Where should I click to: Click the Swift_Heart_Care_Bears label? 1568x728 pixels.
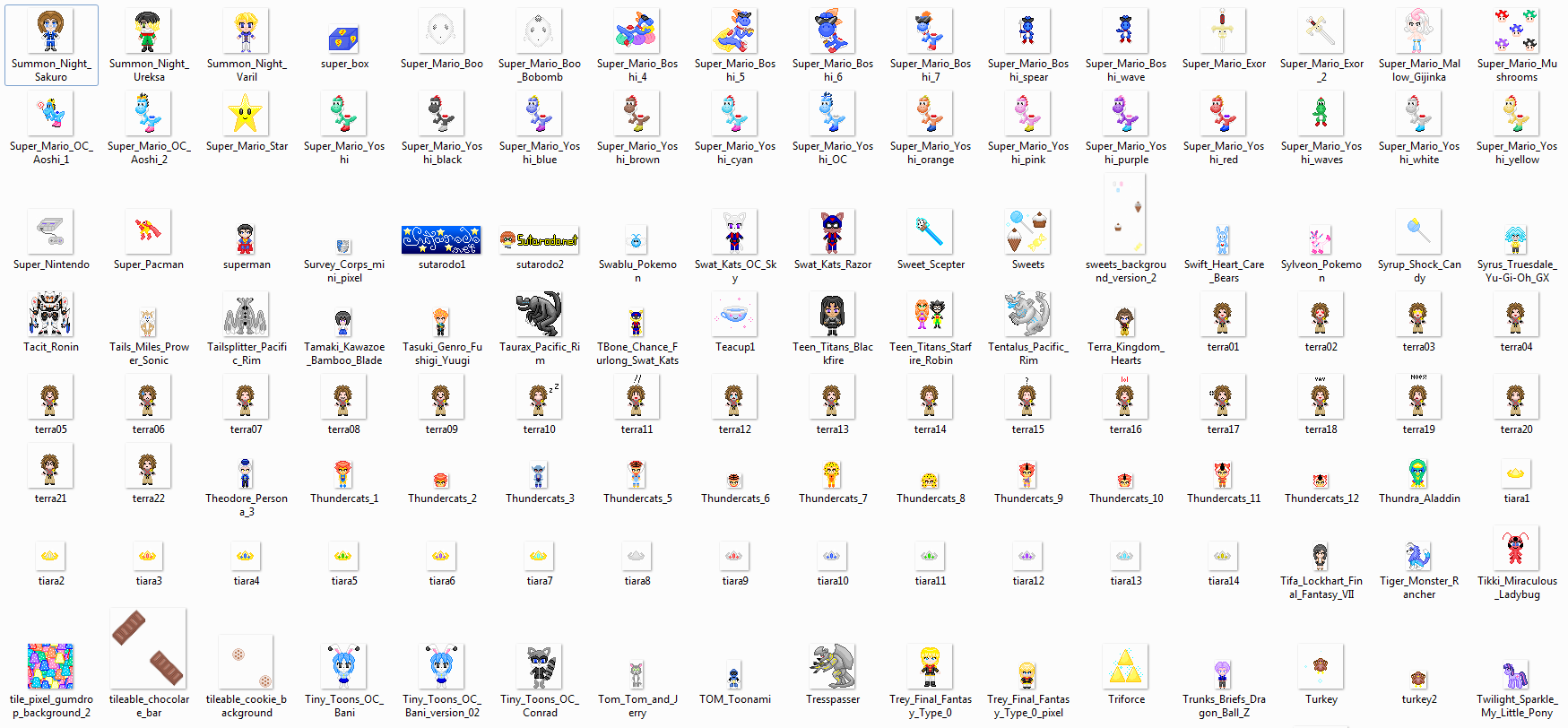1224,272
